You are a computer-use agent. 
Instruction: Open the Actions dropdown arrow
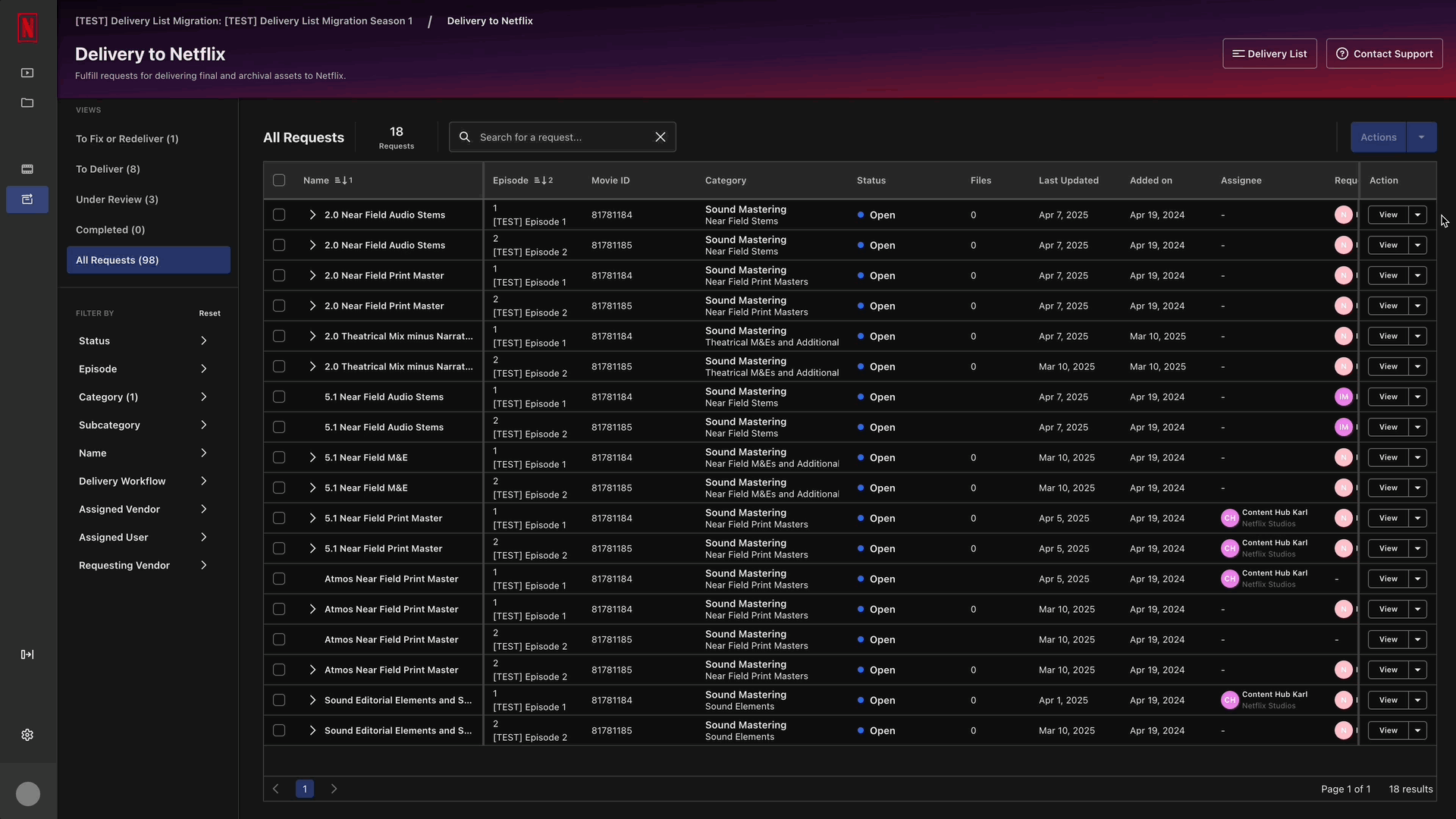click(1422, 137)
